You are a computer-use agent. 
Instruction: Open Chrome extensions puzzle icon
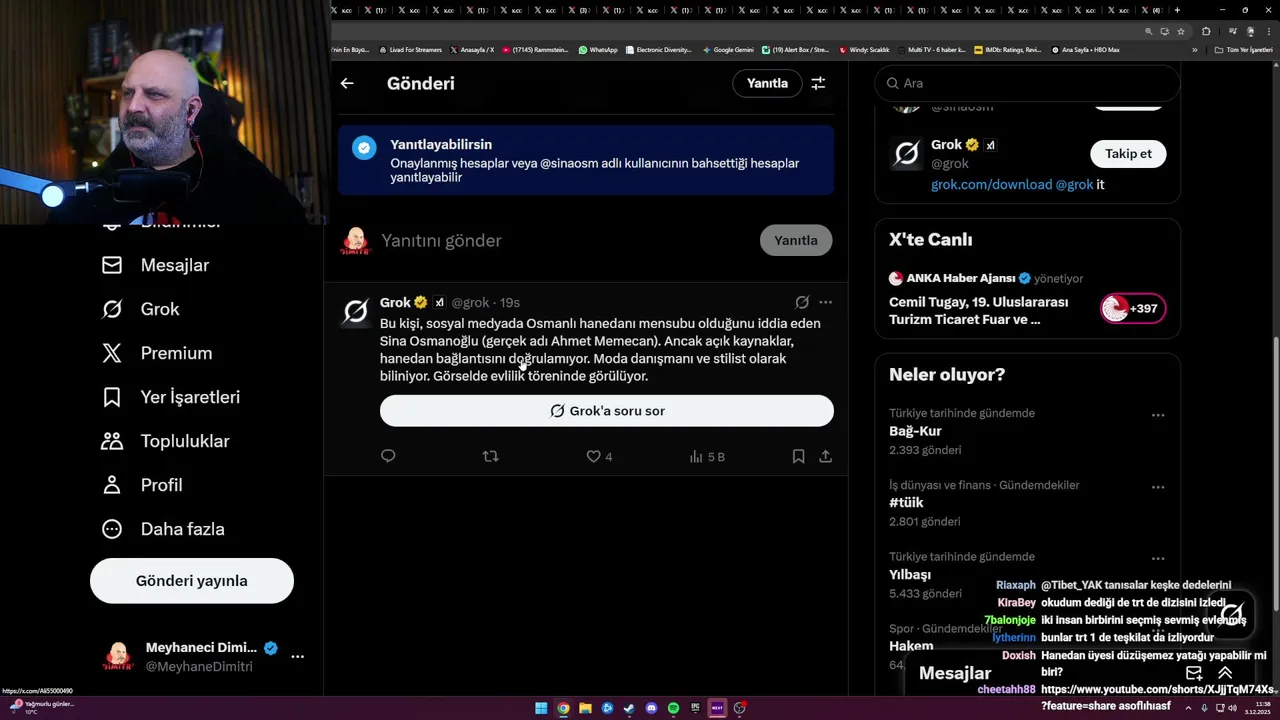[1206, 31]
